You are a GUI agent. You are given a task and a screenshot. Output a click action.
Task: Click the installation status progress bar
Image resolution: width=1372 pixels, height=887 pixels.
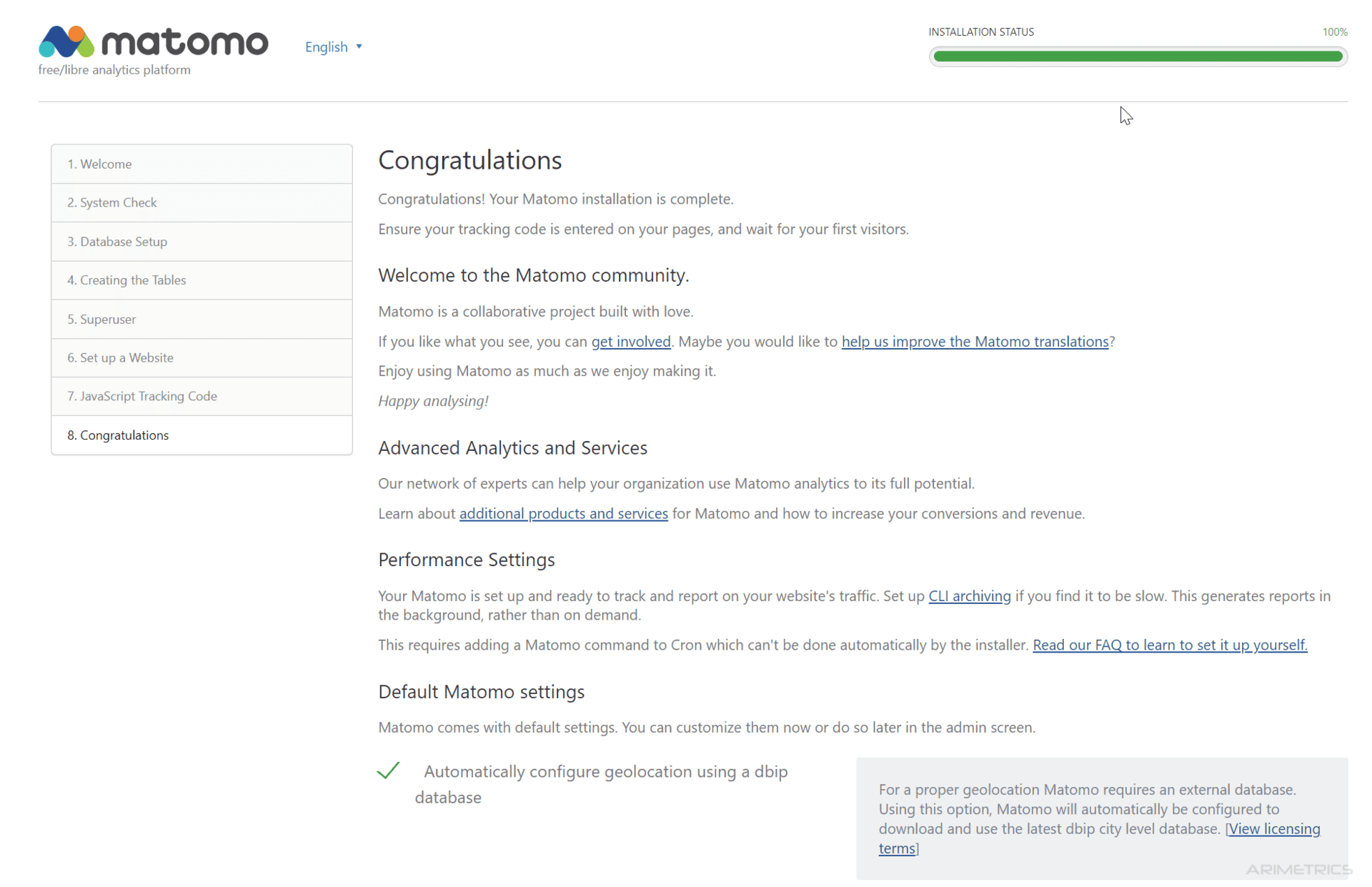point(1138,56)
